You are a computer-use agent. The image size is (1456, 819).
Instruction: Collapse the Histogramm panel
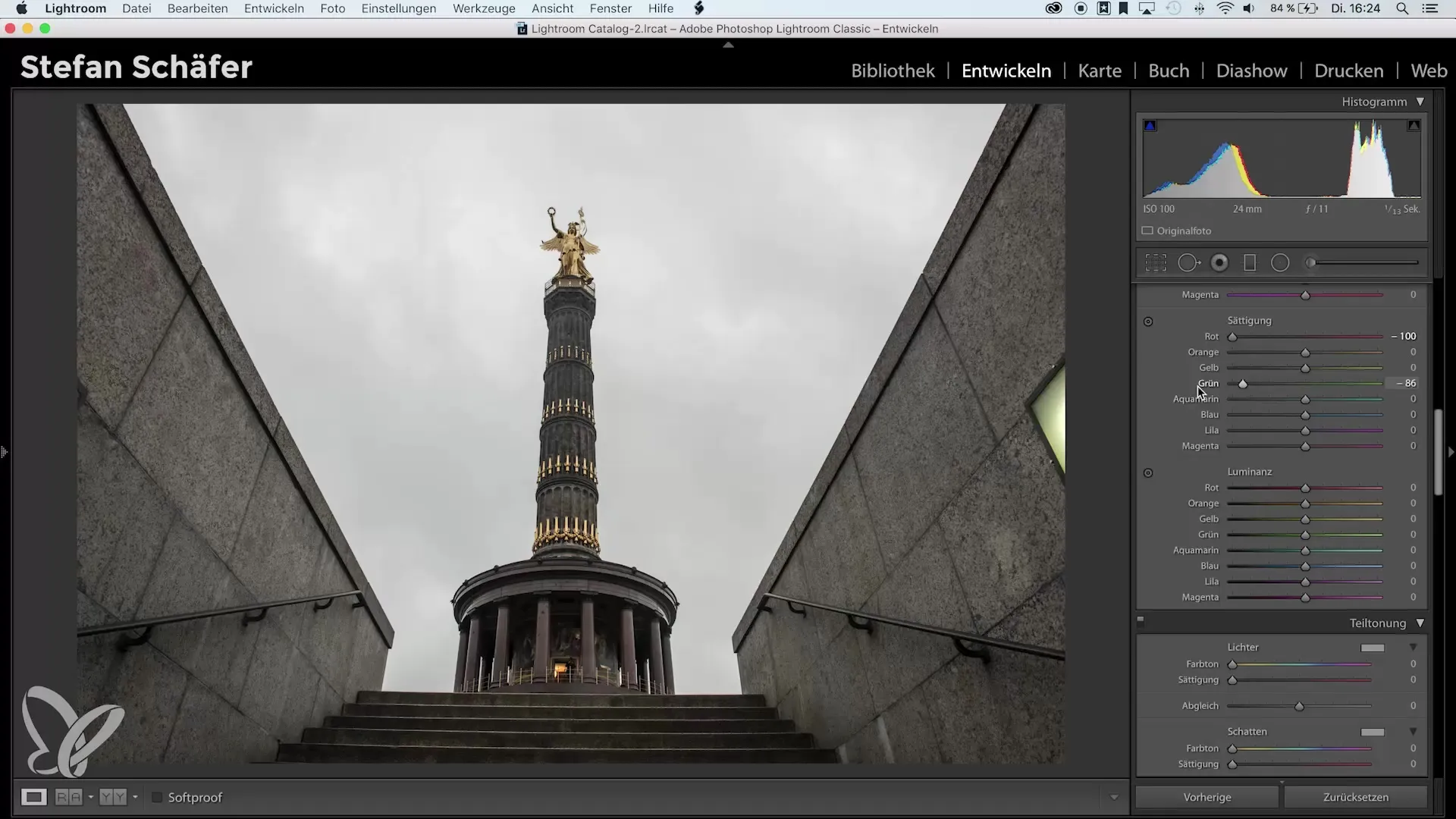(x=1420, y=102)
